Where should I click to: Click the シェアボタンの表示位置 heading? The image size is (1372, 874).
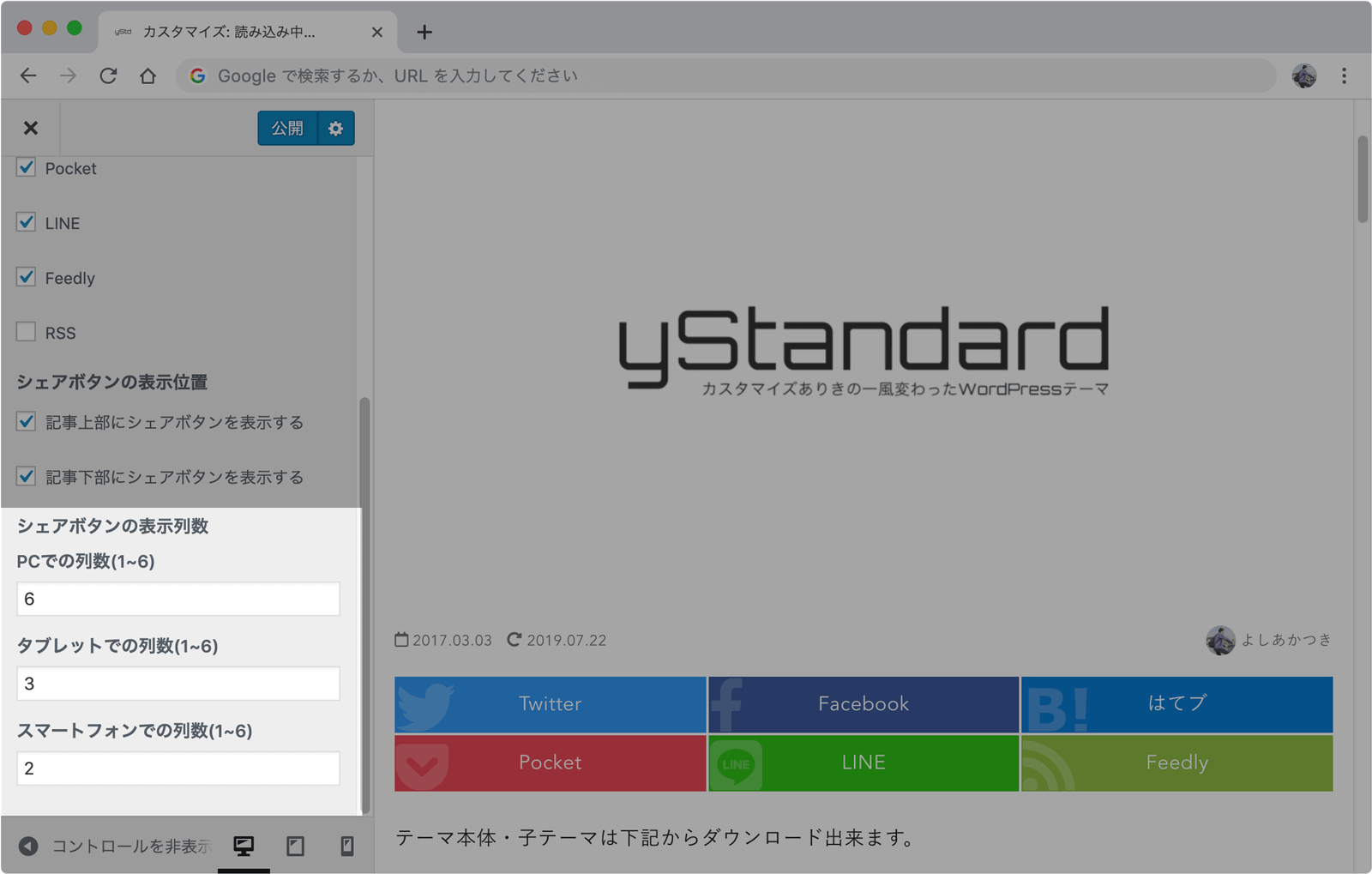pyautogui.click(x=112, y=382)
